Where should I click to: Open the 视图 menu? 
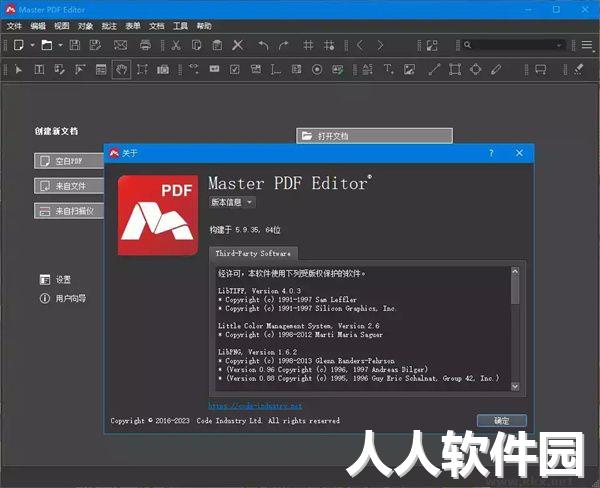62,26
